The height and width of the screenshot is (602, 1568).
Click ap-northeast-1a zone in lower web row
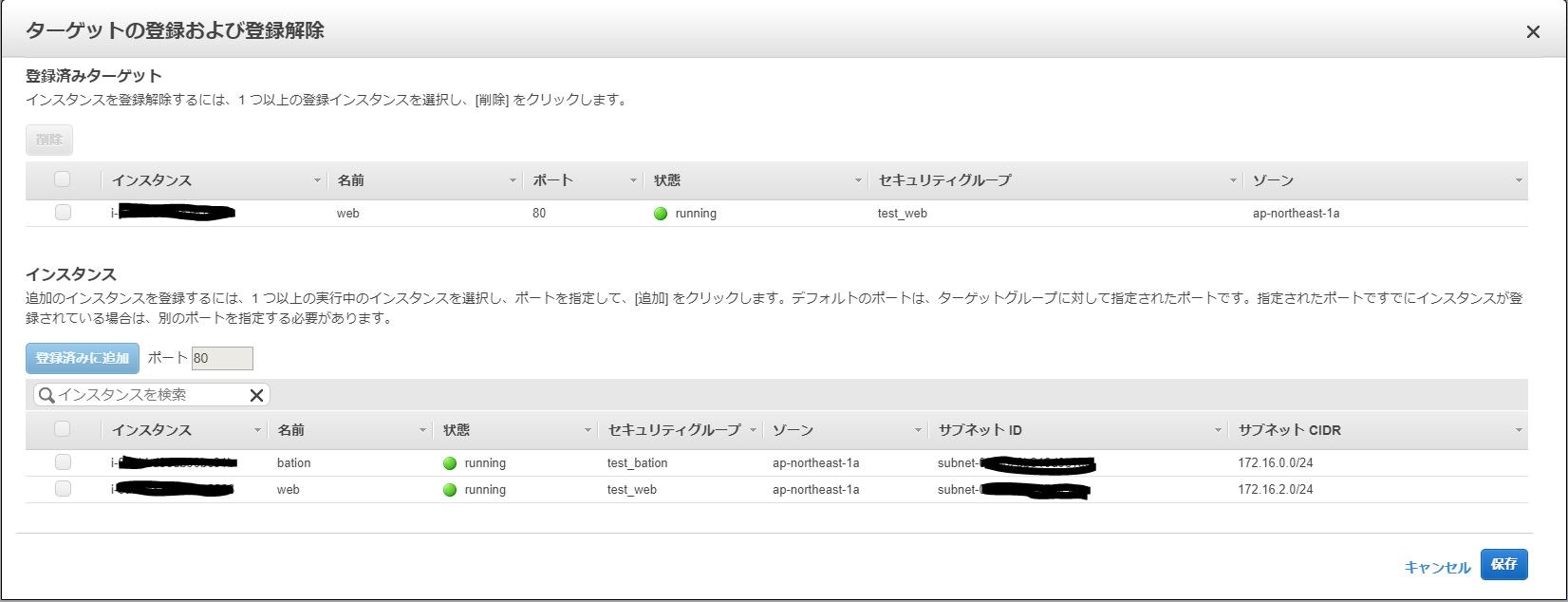(x=816, y=490)
